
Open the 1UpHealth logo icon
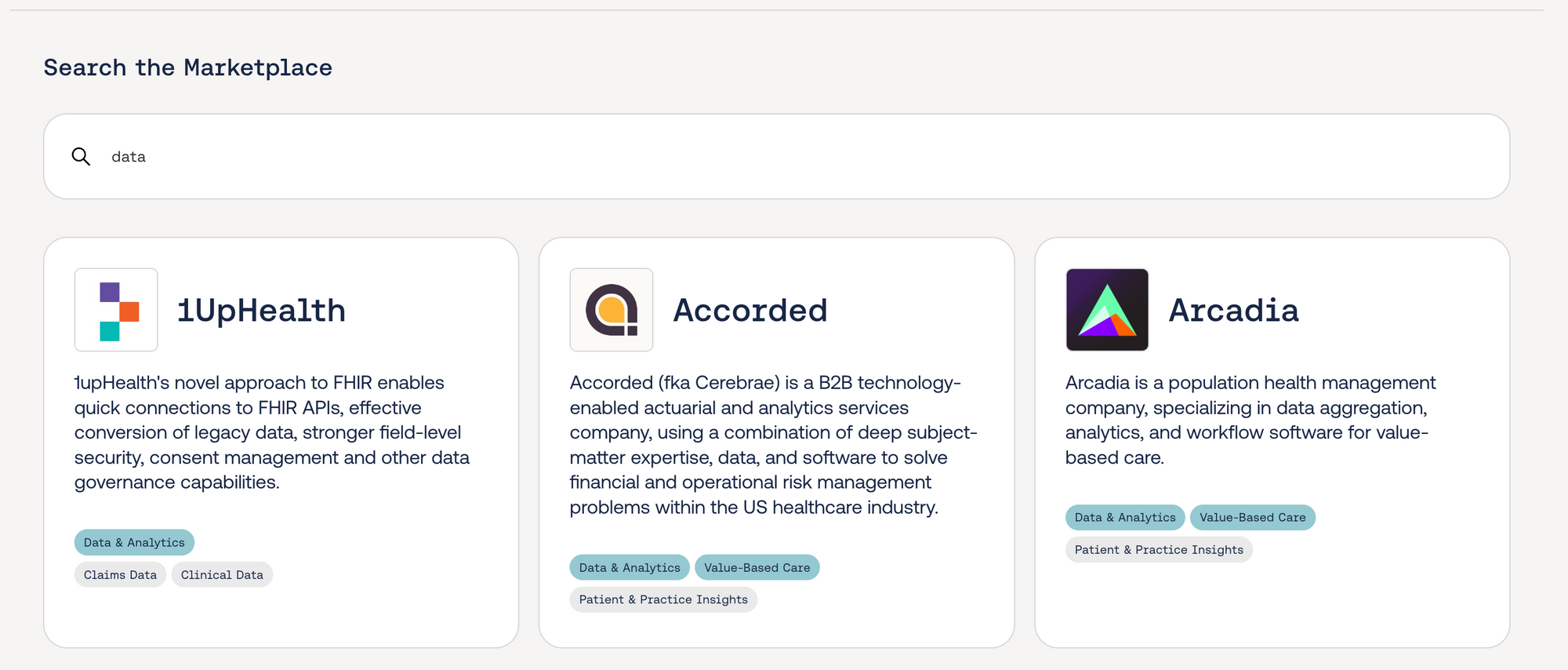[x=116, y=310]
